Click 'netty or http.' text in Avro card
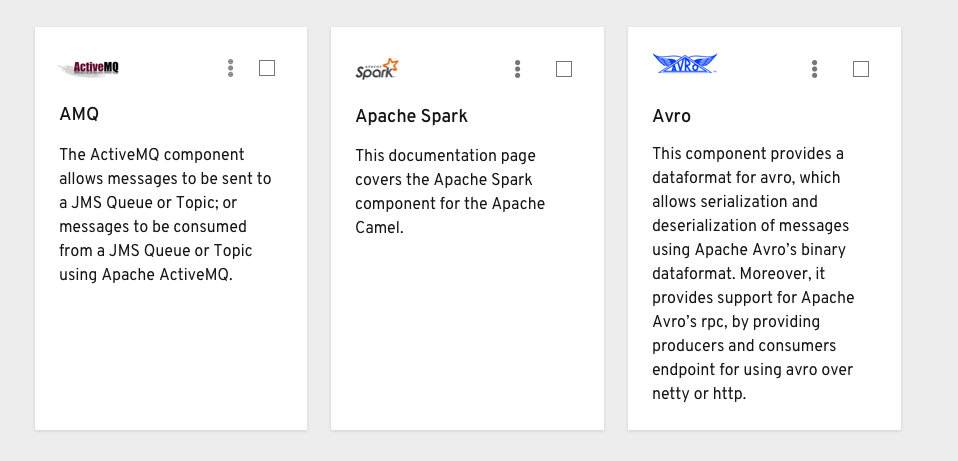Screen dimensions: 958x461 (699, 394)
